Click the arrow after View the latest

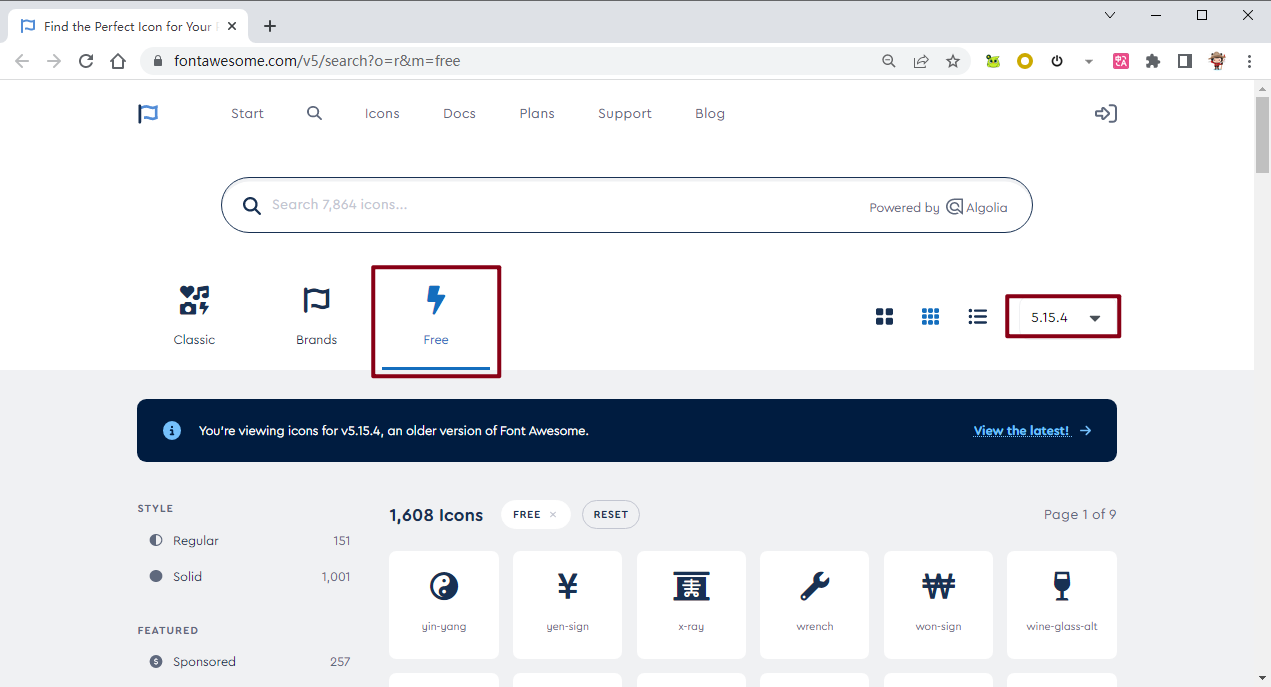1085,431
